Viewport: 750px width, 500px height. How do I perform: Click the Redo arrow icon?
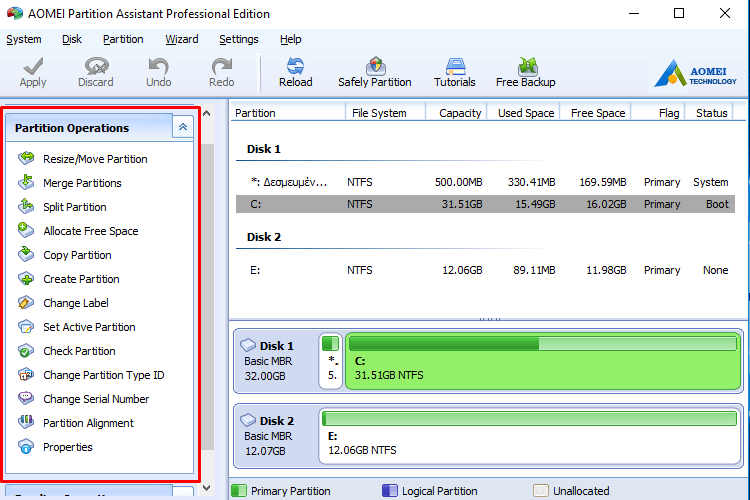221,66
